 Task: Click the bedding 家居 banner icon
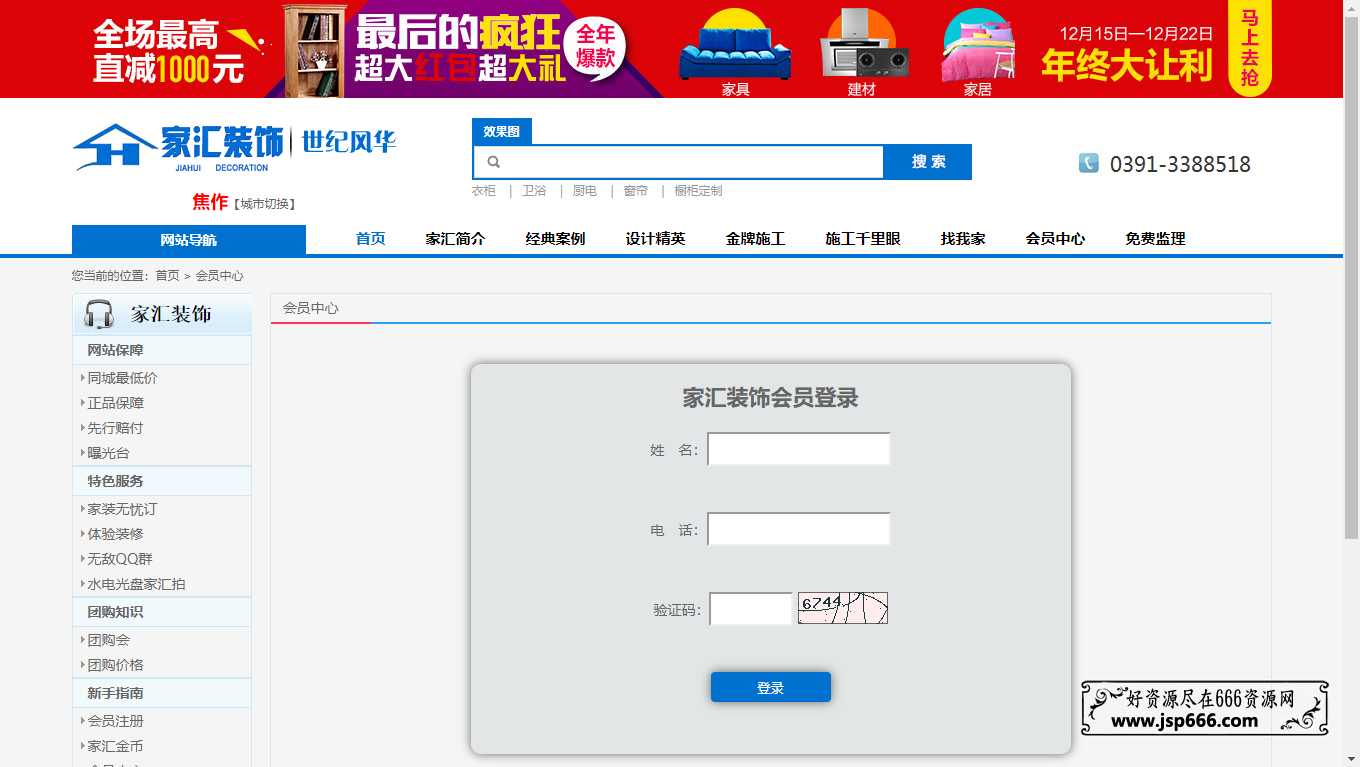click(x=977, y=50)
